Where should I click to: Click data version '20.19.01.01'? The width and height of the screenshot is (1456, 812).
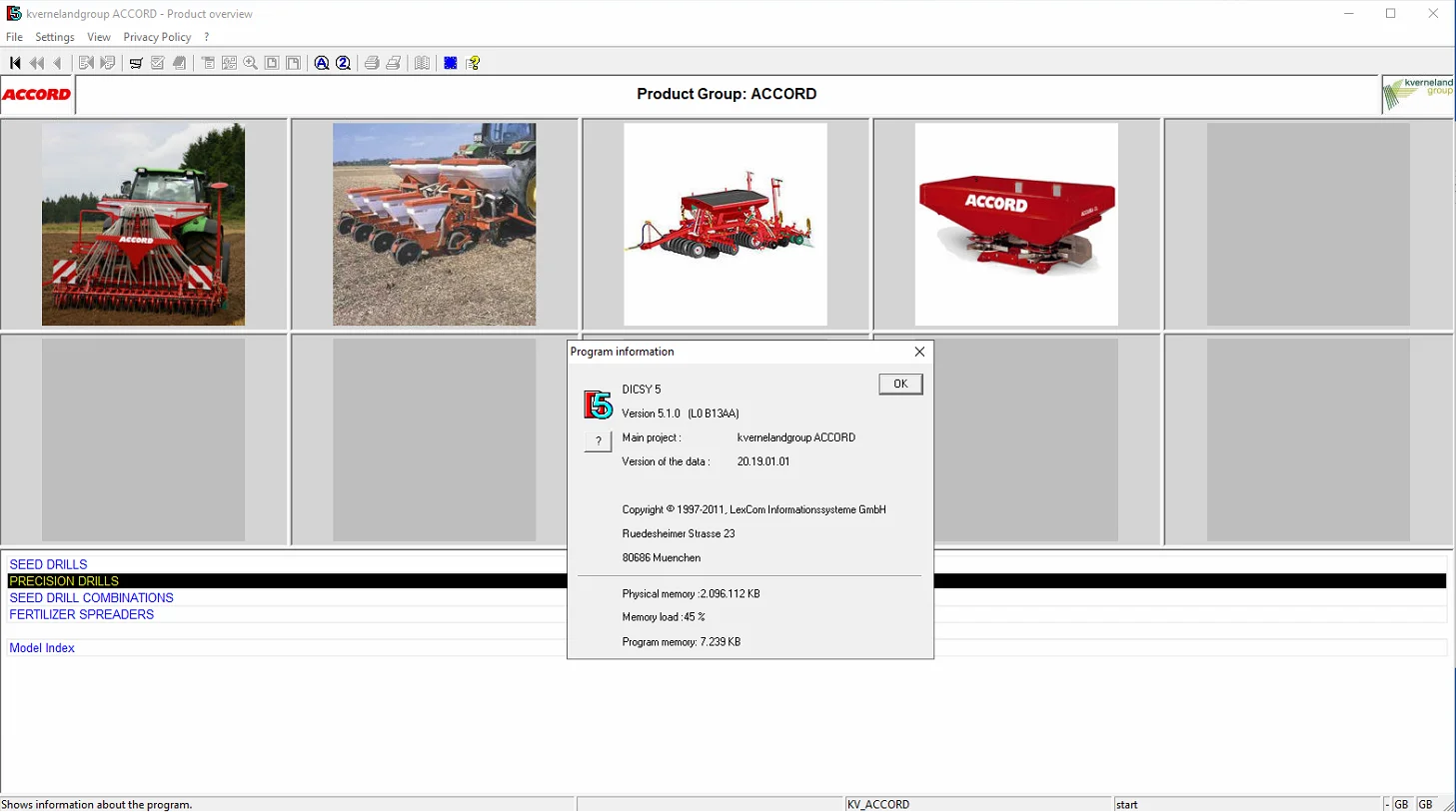point(763,461)
